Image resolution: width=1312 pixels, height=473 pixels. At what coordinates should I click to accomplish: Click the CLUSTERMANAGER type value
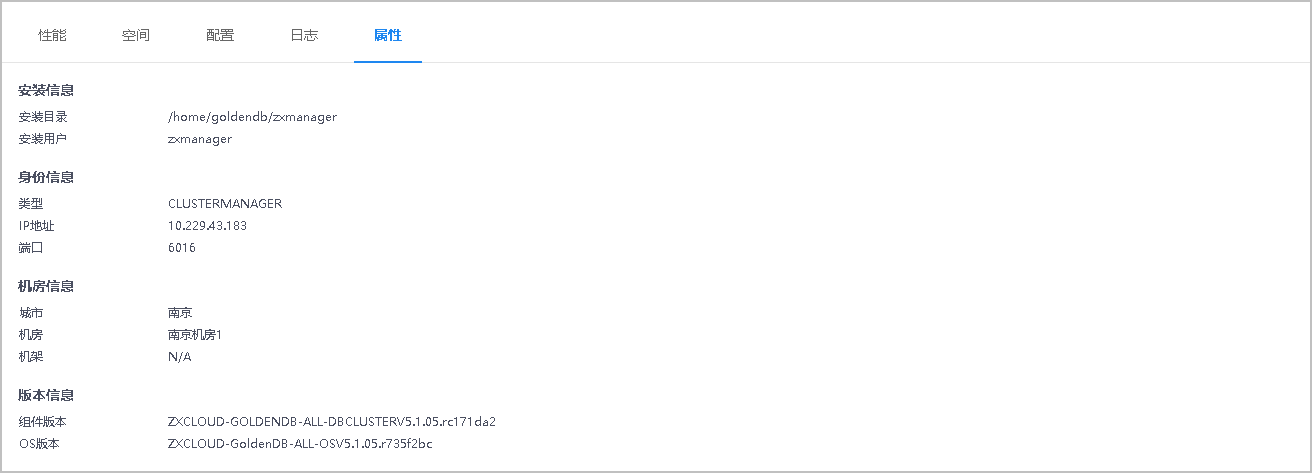[x=225, y=203]
